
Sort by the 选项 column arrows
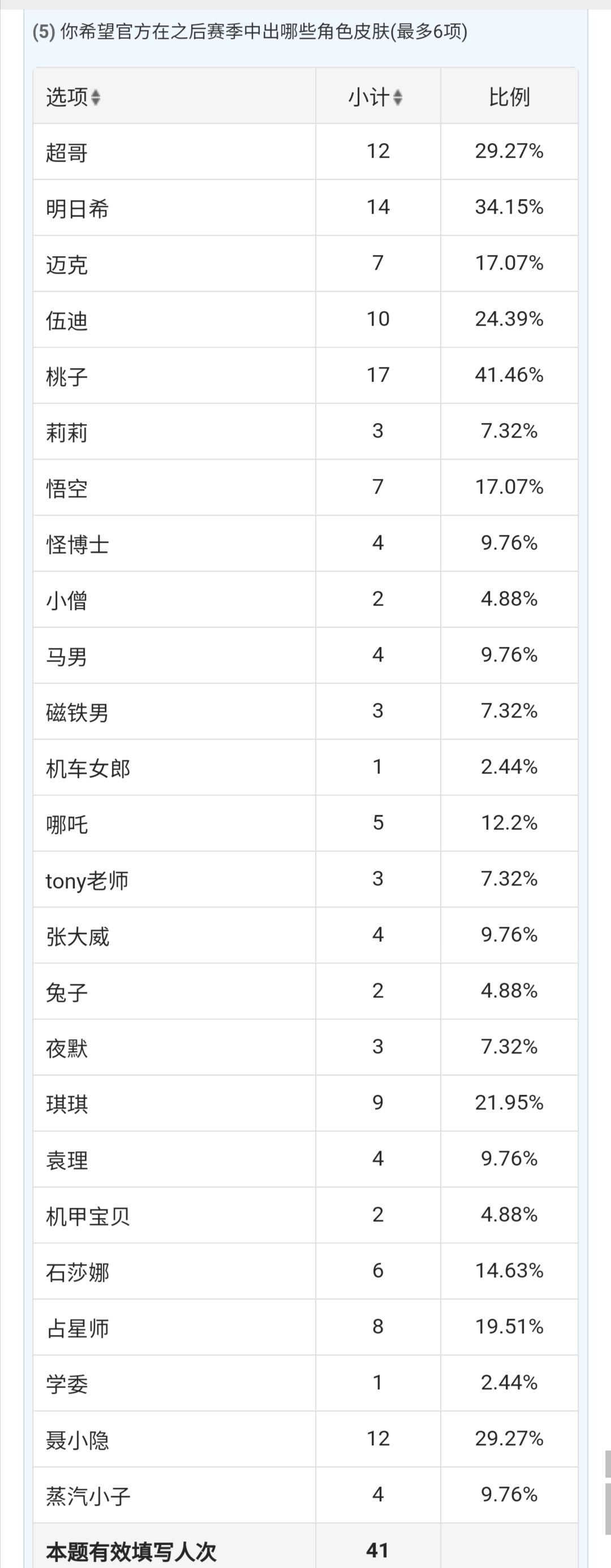95,97
